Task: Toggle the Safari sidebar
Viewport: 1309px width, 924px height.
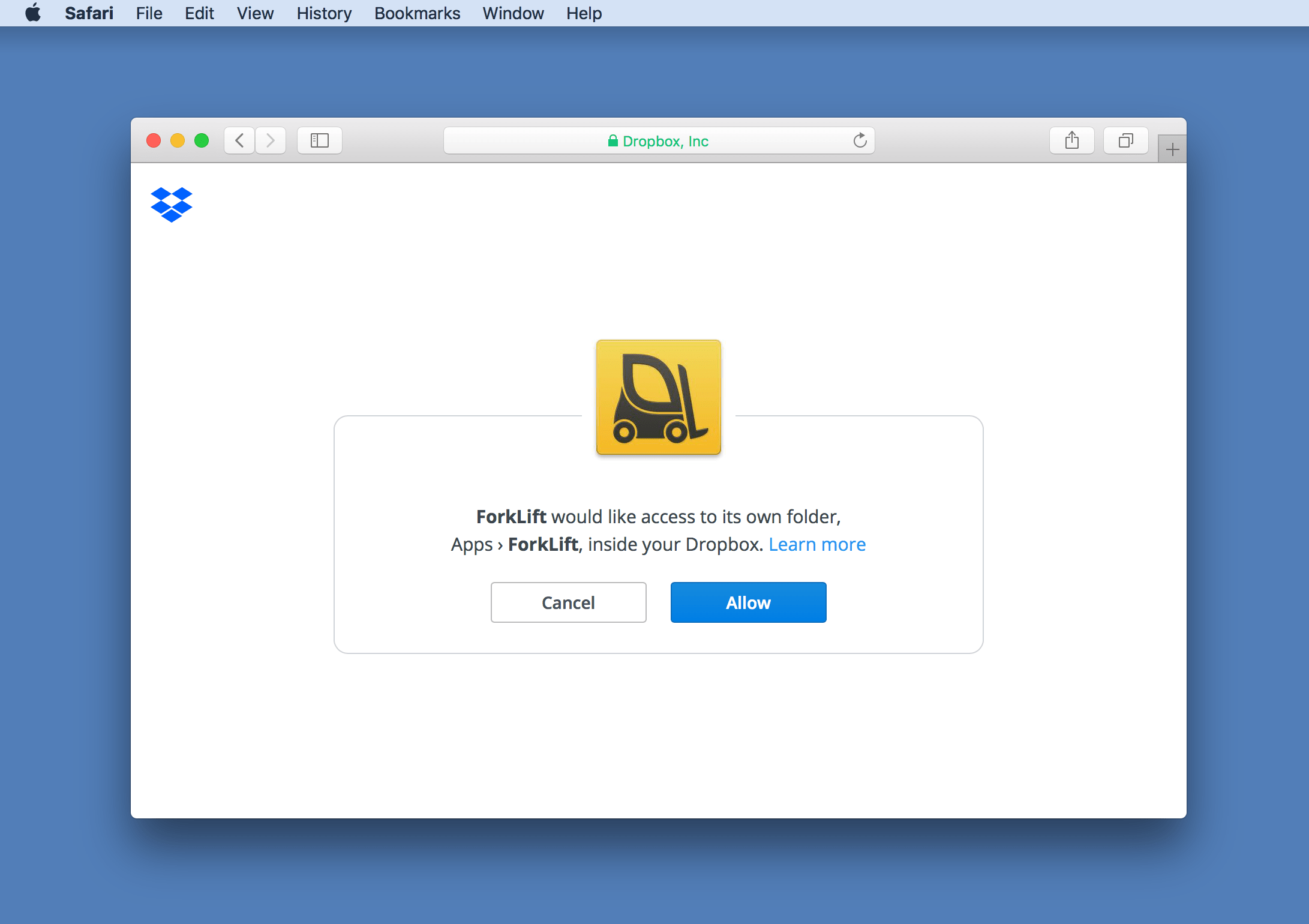Action: (x=319, y=140)
